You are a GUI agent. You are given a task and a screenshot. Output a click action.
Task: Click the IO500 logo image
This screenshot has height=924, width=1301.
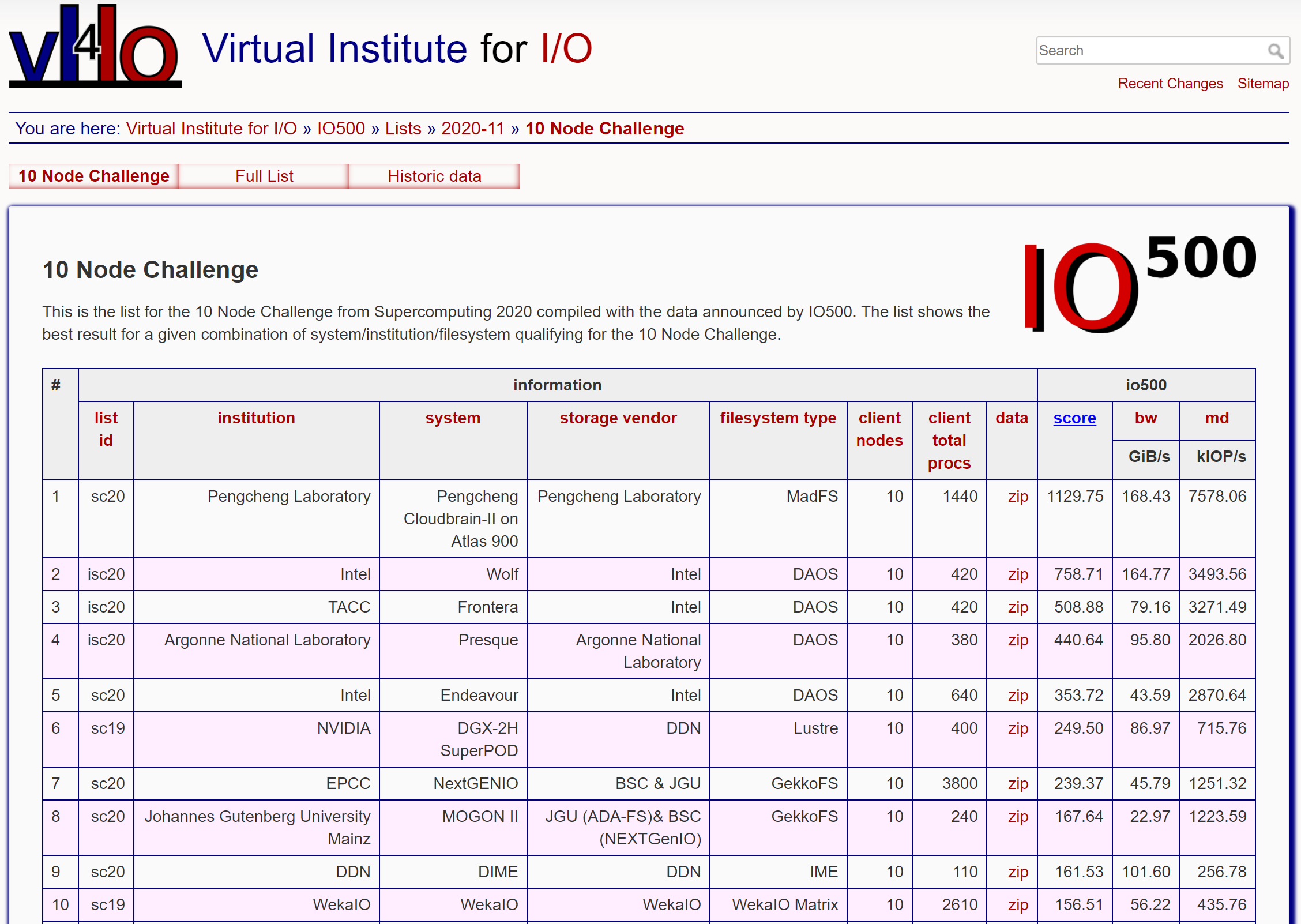[x=1140, y=283]
